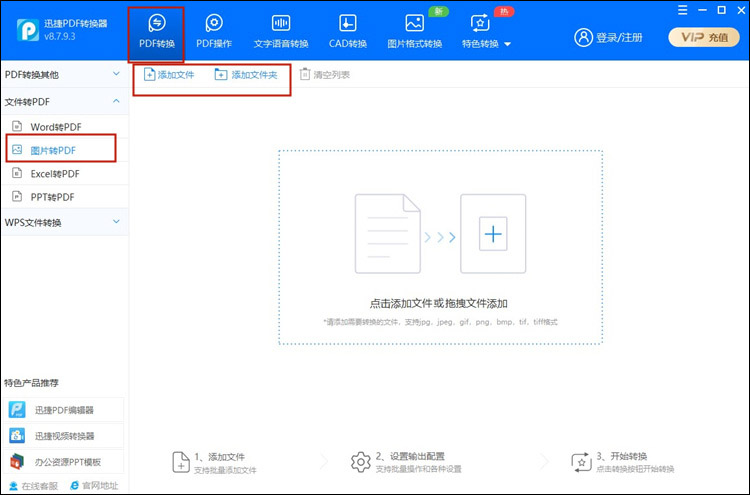Viewport: 750px width, 495px height.
Task: Open 办公资源PPT模板 recommendation
Action: tap(64, 462)
